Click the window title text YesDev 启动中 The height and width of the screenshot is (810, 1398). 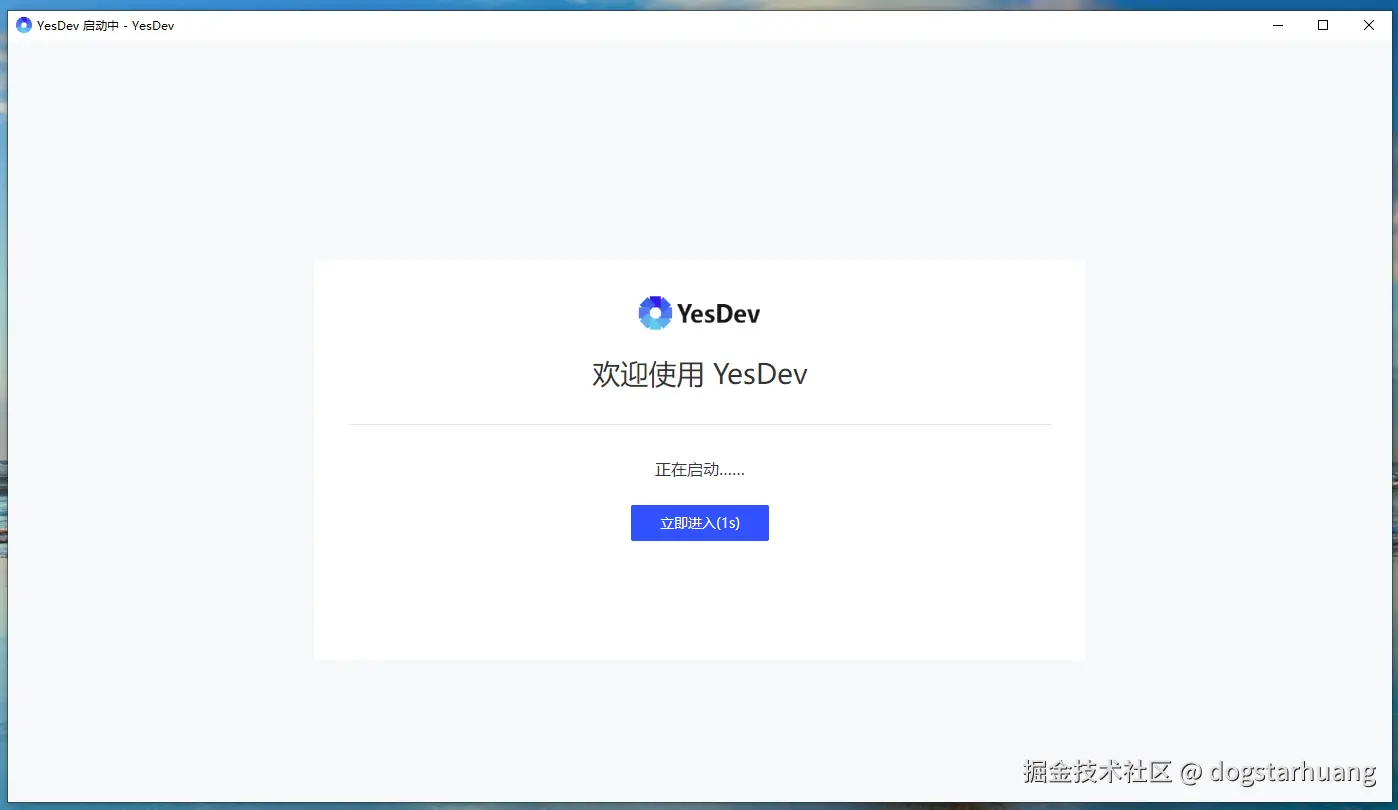(78, 26)
